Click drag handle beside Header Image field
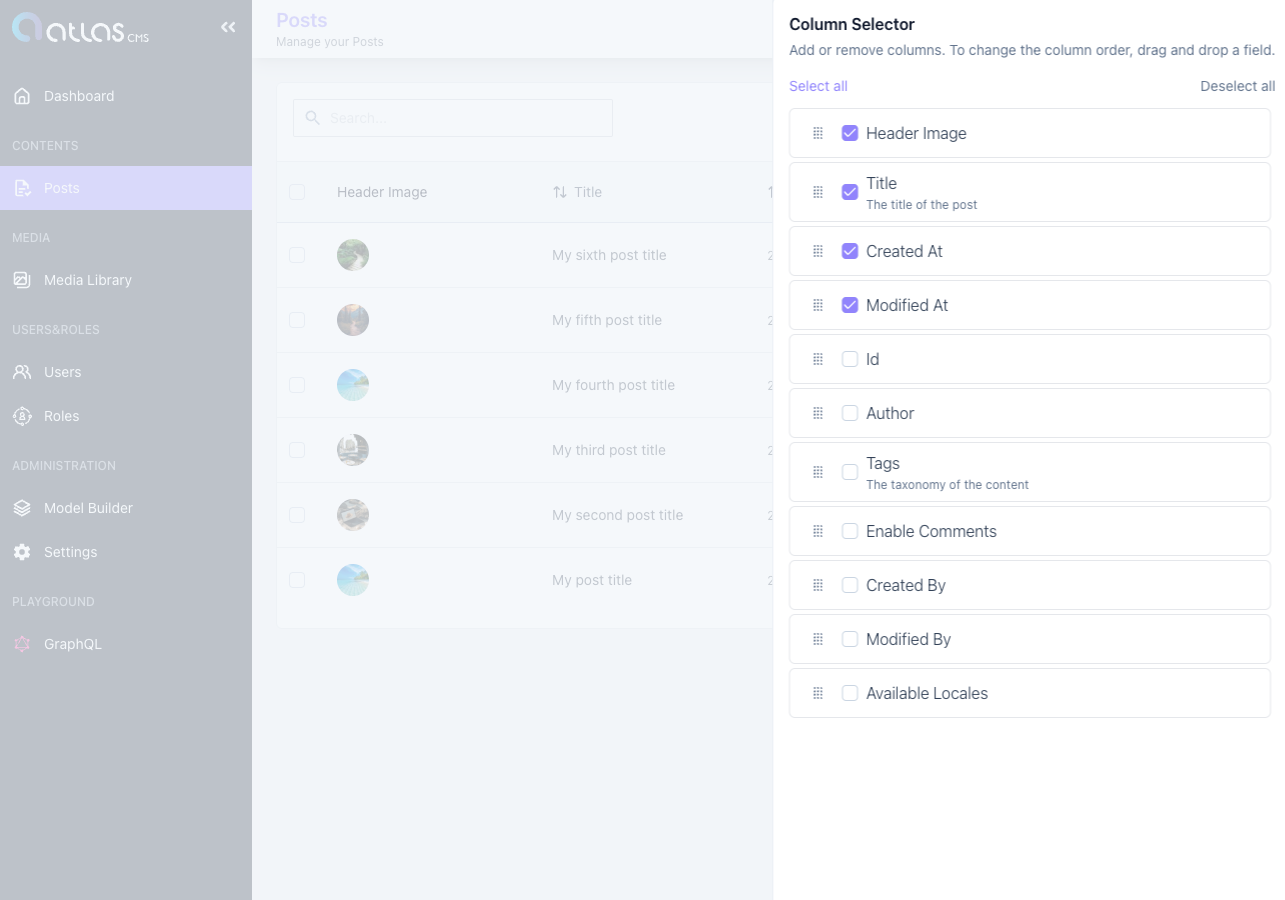 tap(818, 133)
